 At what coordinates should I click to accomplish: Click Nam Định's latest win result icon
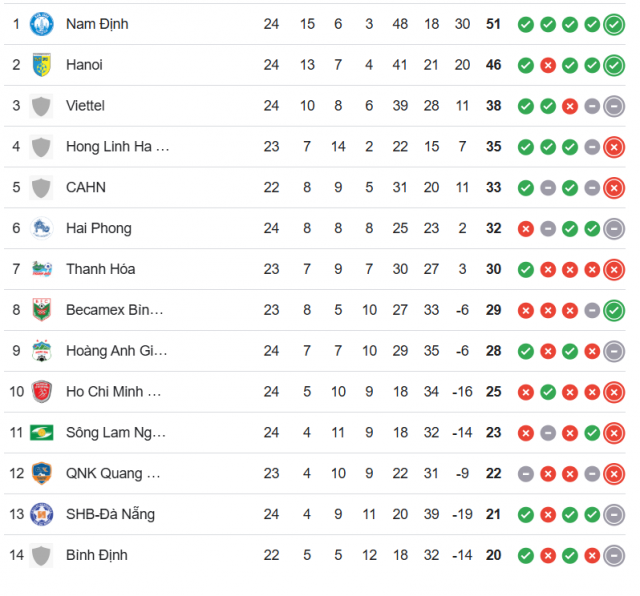tap(614, 24)
